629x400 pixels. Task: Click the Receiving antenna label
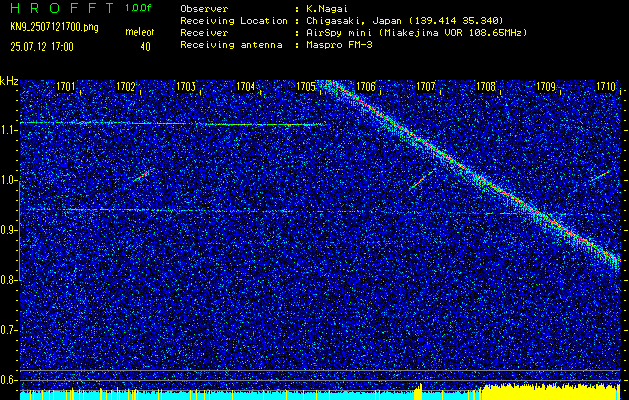coord(231,45)
